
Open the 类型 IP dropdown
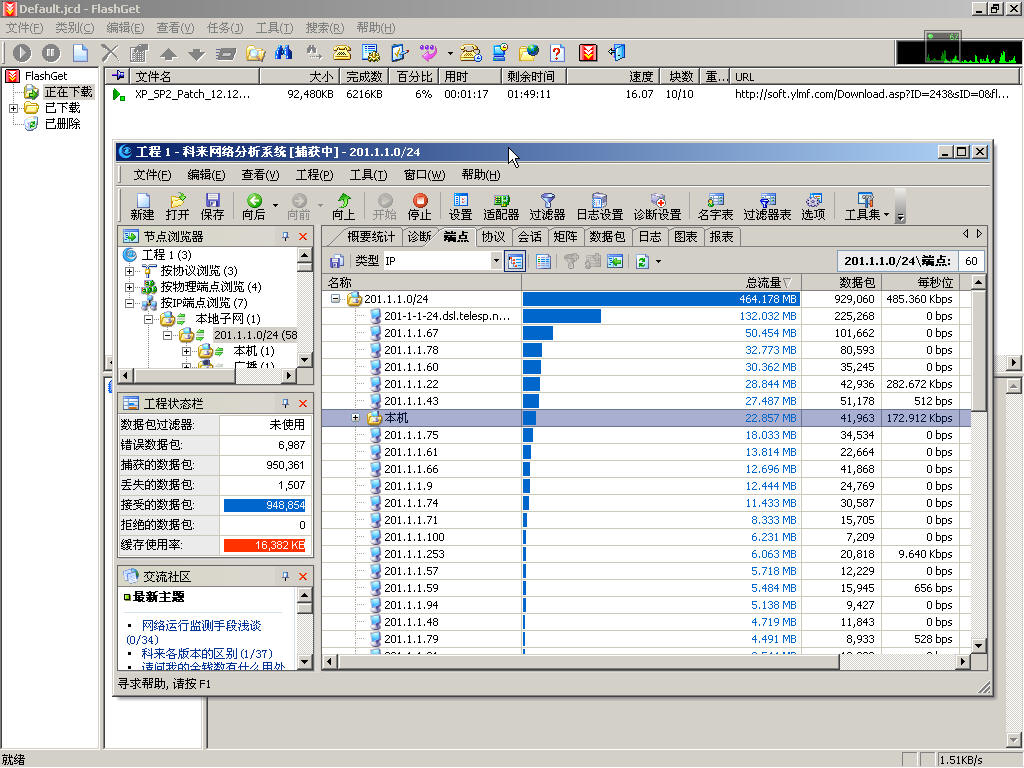pos(495,261)
